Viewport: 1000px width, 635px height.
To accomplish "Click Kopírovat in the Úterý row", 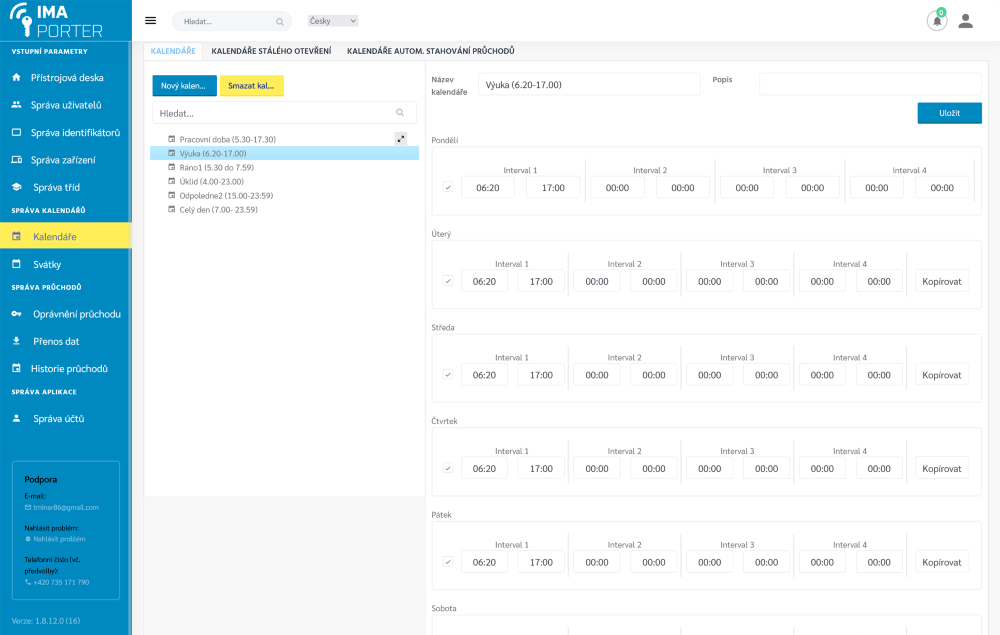I will point(941,281).
